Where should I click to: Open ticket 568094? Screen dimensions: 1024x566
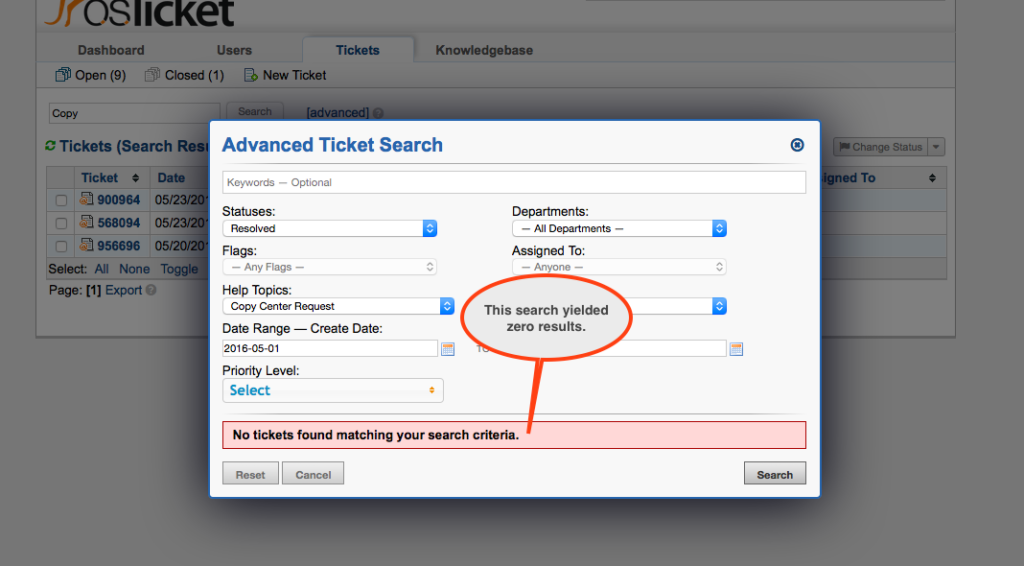119,223
